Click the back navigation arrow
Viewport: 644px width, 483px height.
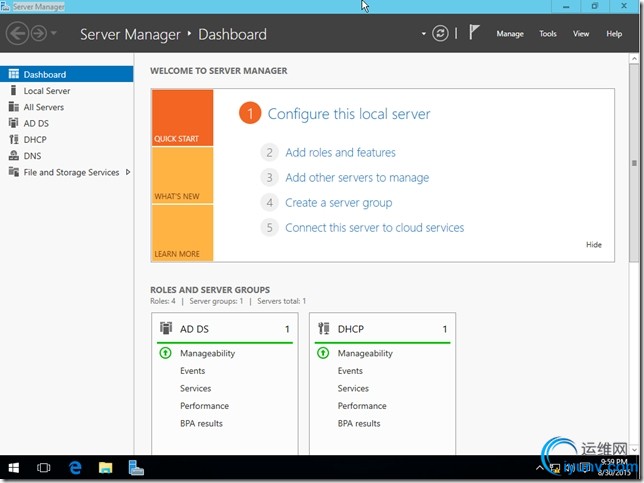[17, 33]
